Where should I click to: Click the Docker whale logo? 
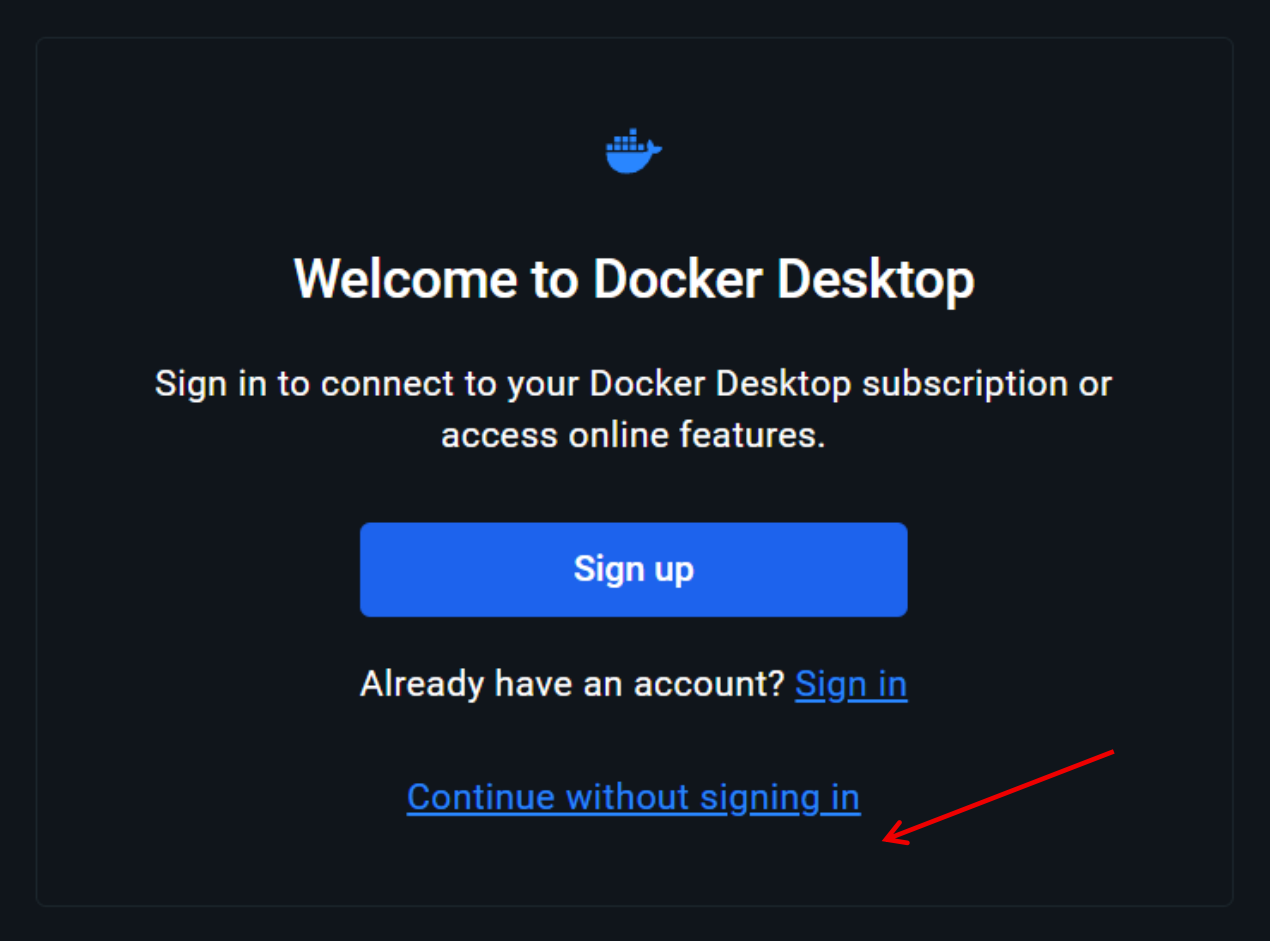point(633,151)
